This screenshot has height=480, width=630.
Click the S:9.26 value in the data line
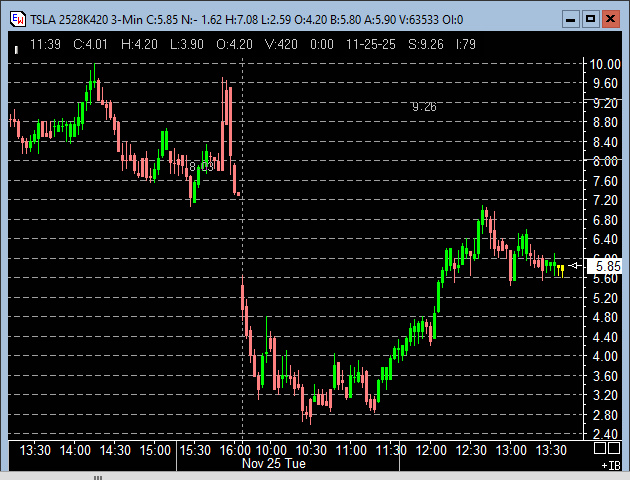405,43
